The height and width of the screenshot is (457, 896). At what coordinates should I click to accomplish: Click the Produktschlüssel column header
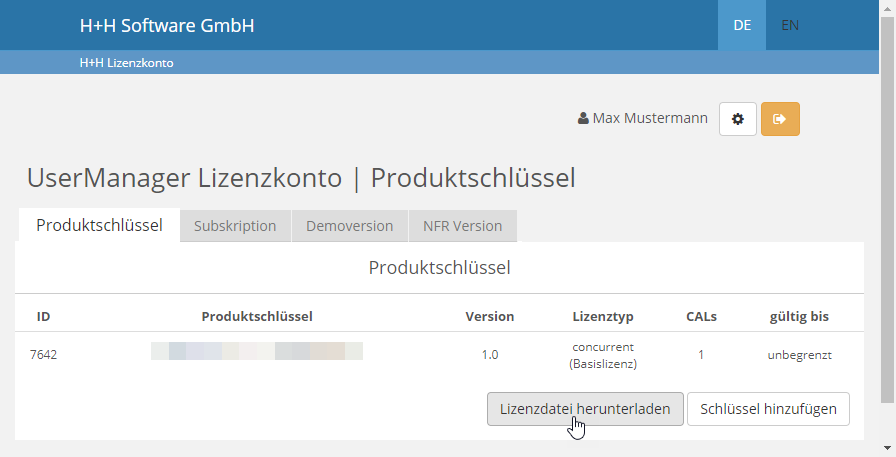[x=257, y=316]
